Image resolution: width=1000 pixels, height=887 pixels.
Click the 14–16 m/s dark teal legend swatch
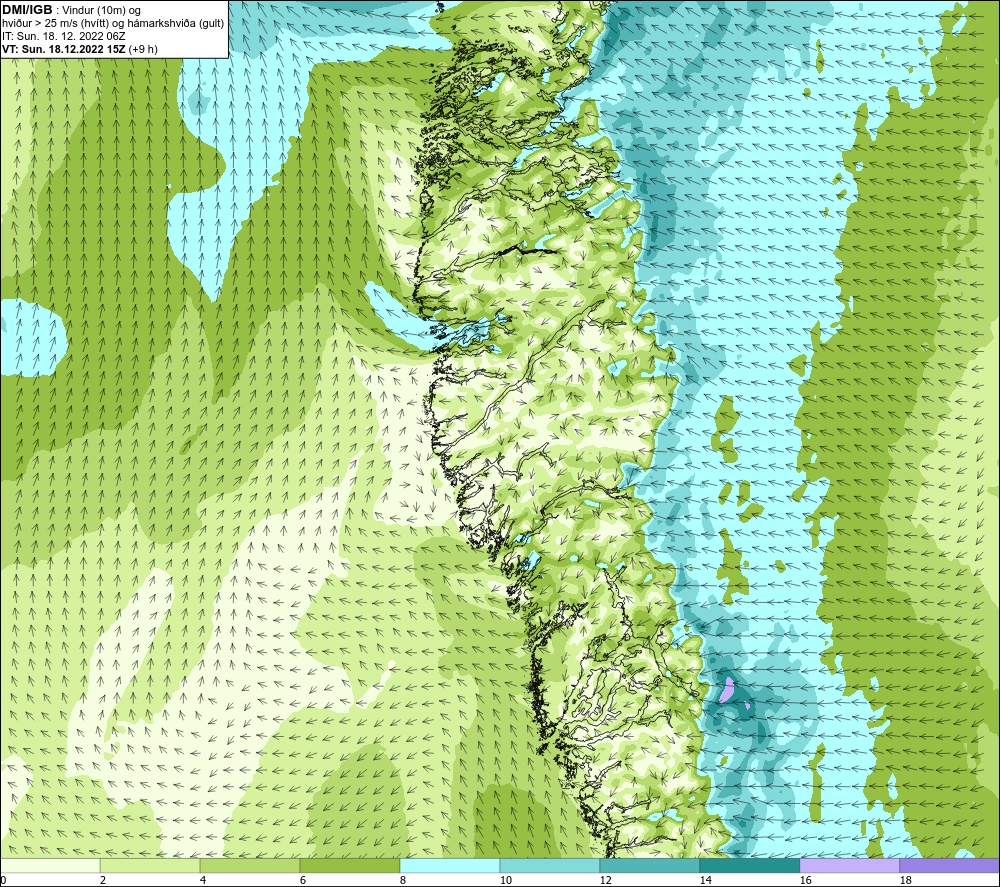[749, 865]
